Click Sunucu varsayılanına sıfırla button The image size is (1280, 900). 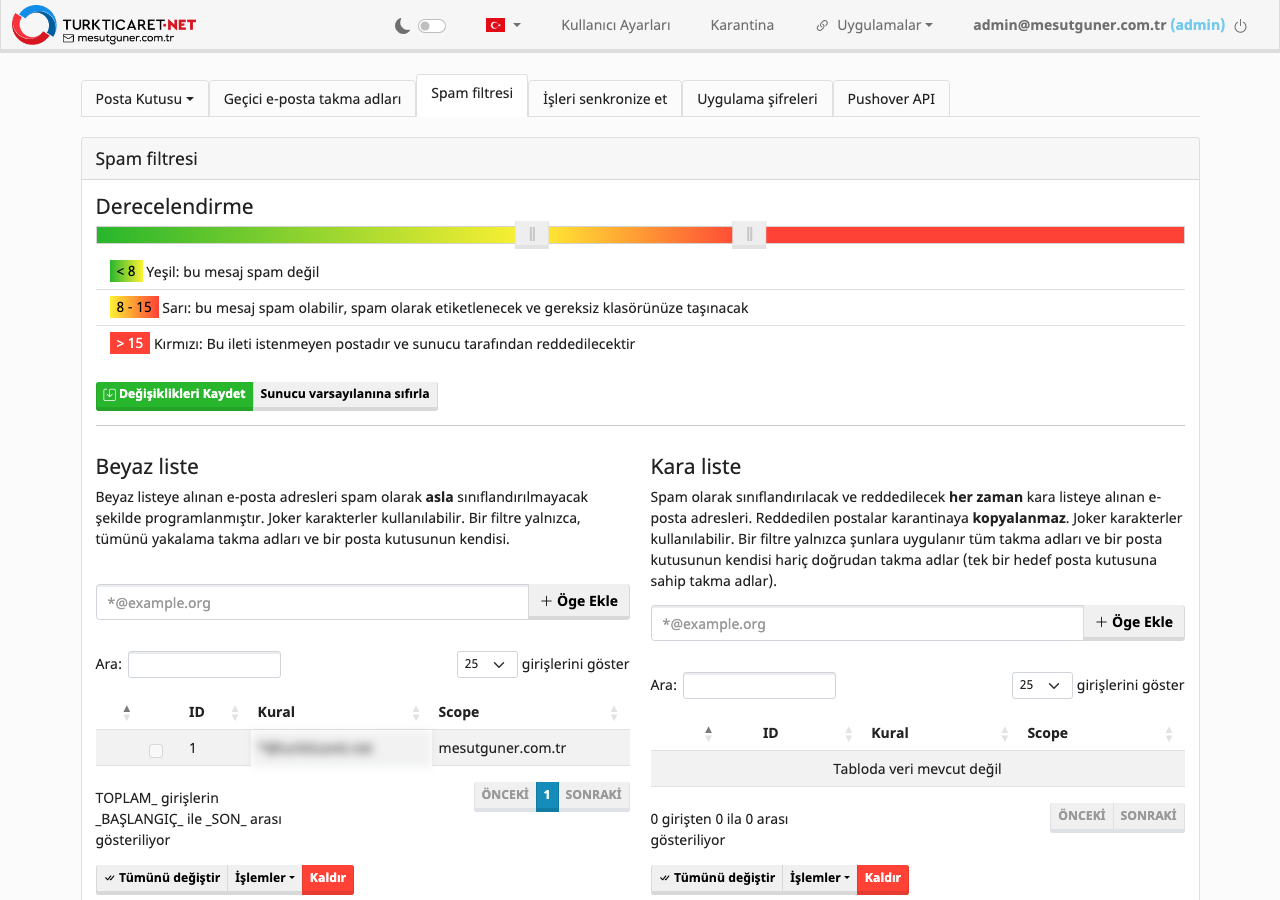click(345, 394)
